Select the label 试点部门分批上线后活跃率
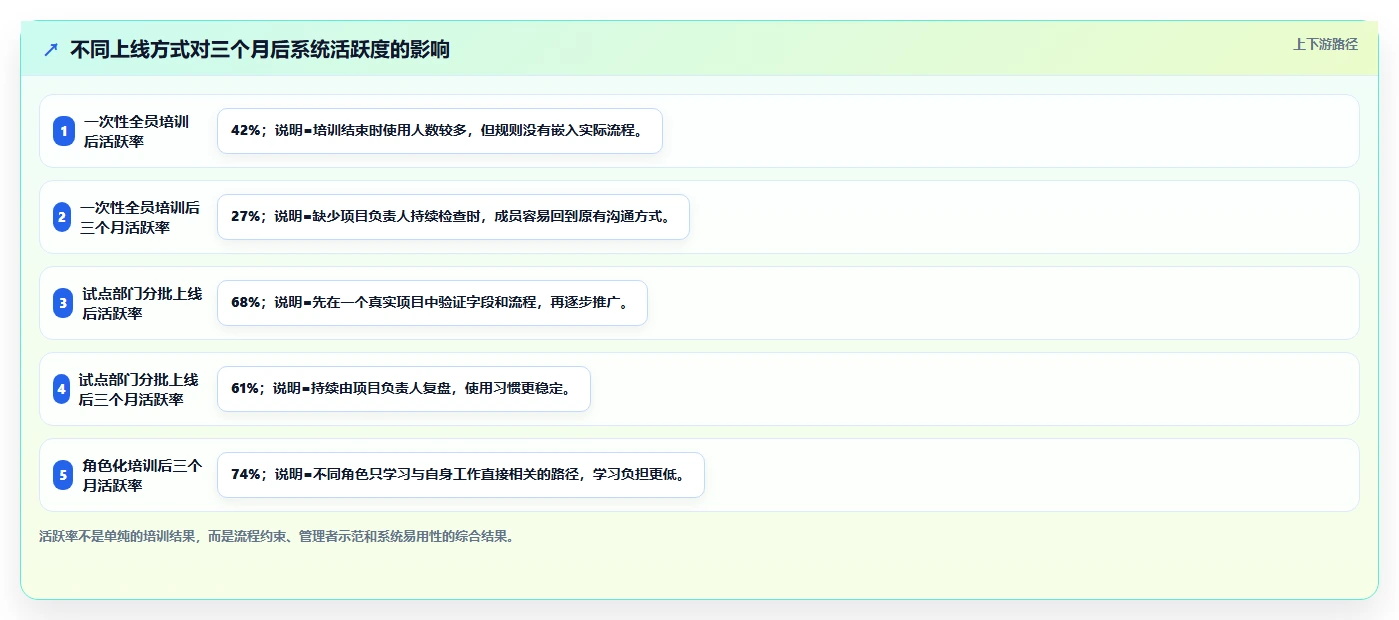Screen dimensions: 1399x620 pyautogui.click(x=142, y=303)
